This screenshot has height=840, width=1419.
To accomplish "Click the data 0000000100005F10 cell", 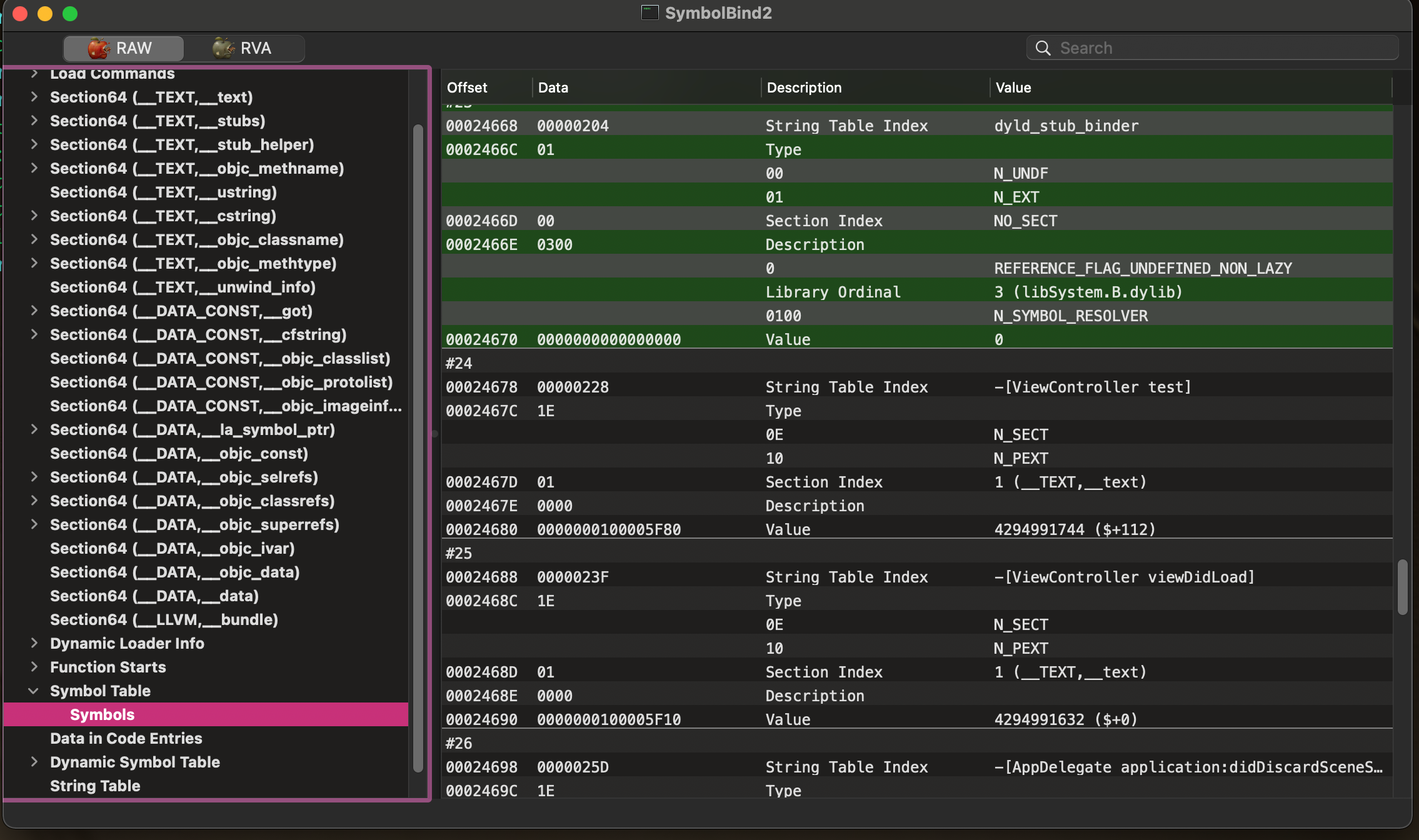I will [609, 719].
